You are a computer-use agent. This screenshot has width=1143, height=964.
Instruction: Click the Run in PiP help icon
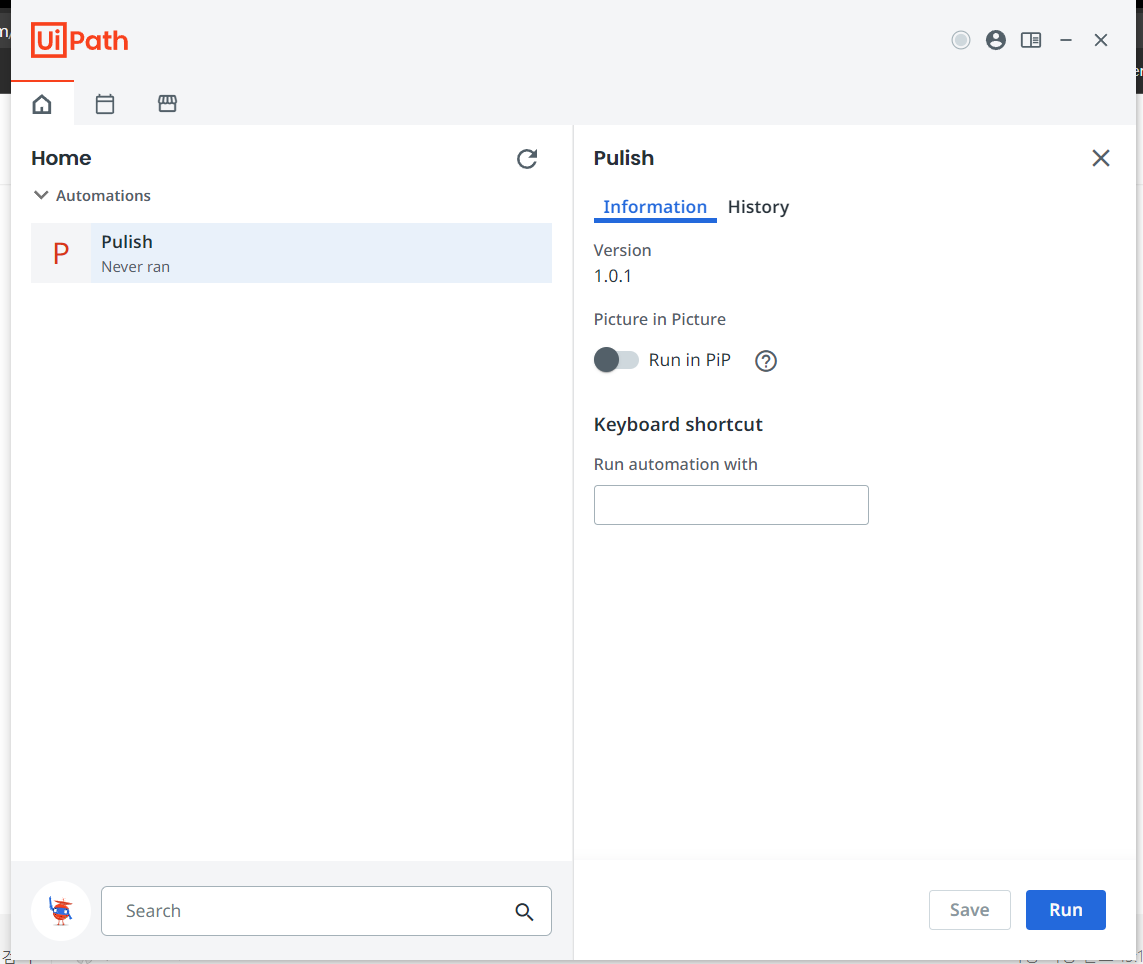(x=765, y=361)
